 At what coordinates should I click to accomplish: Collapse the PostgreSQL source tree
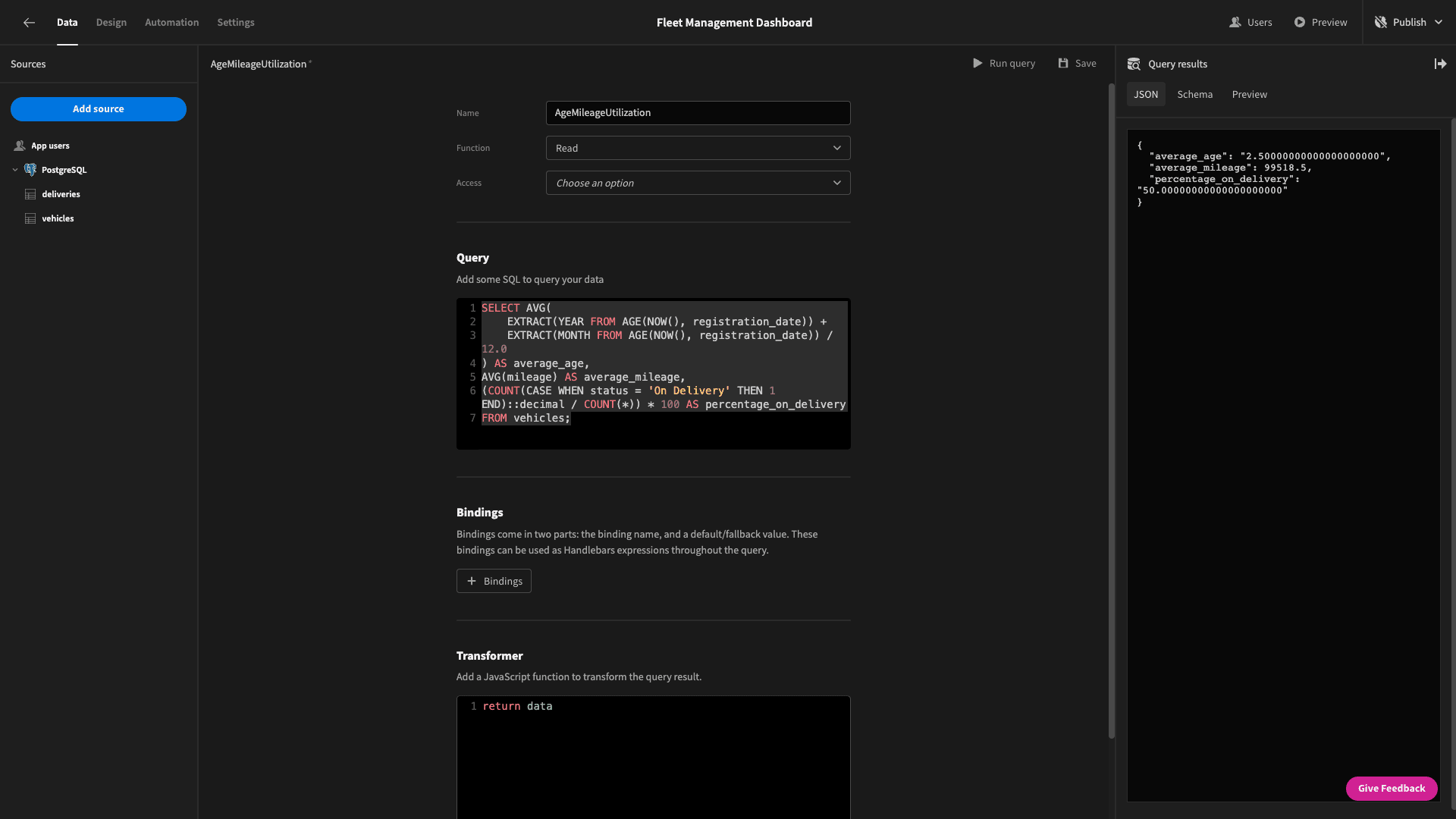pyautogui.click(x=15, y=170)
